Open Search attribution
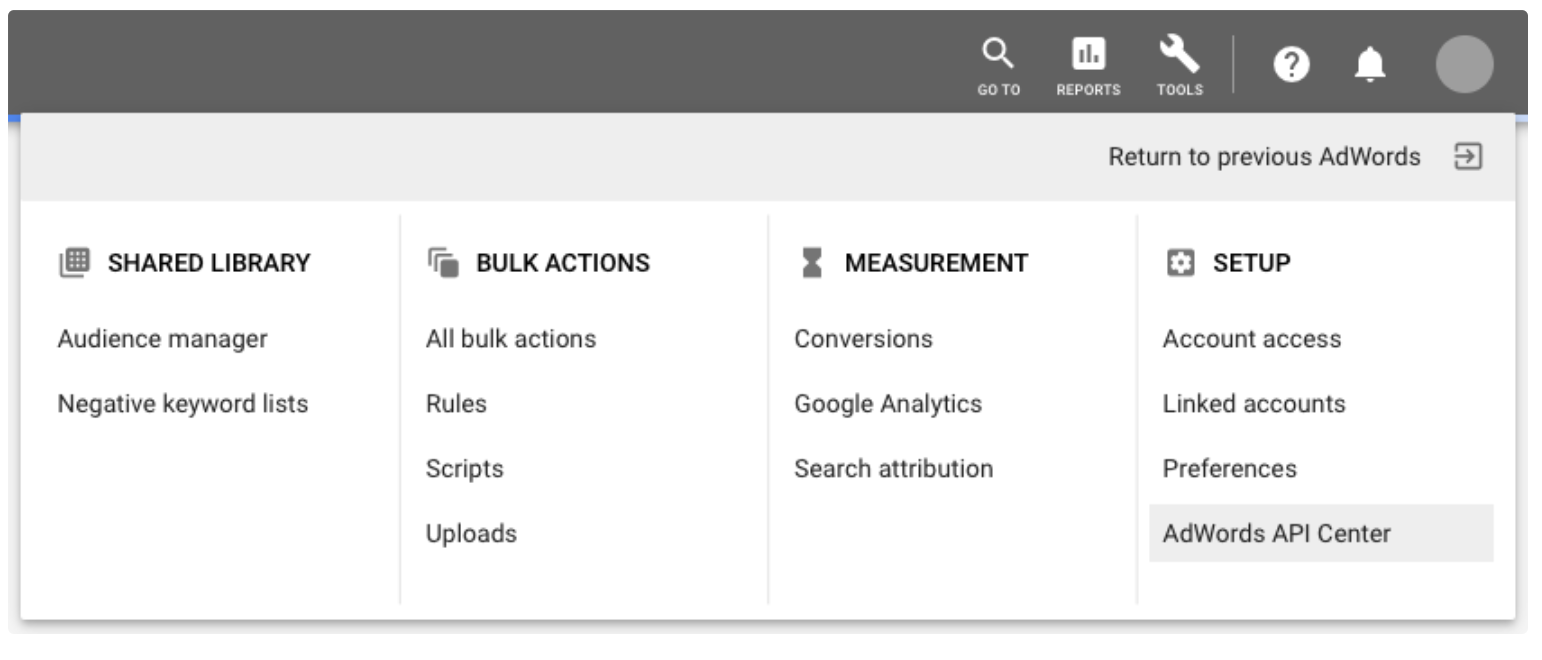Screen dimensions: 1542x660 tap(893, 469)
